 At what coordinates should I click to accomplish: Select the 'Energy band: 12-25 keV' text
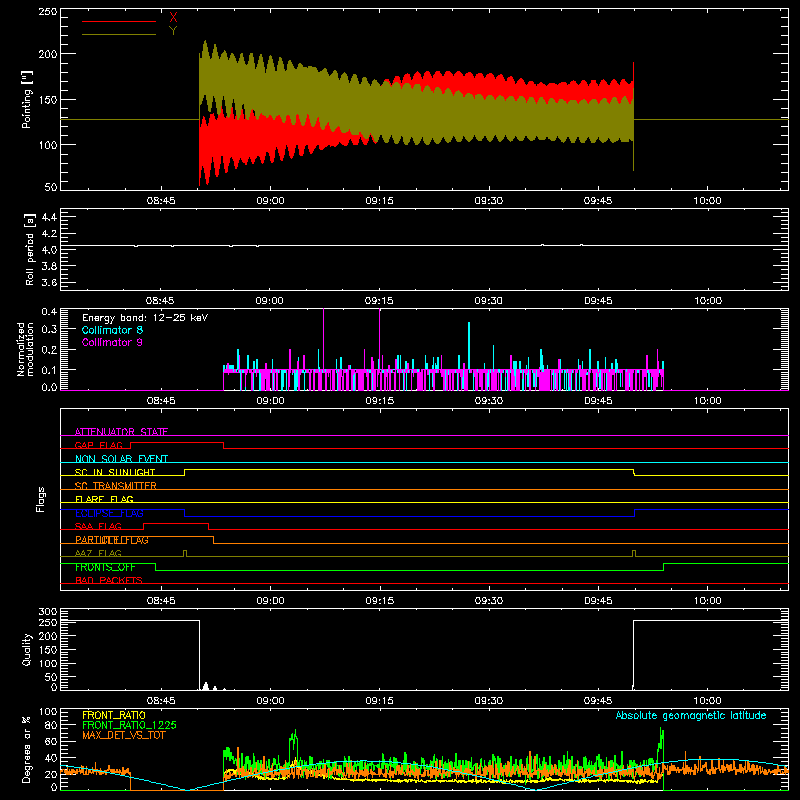pos(145,318)
